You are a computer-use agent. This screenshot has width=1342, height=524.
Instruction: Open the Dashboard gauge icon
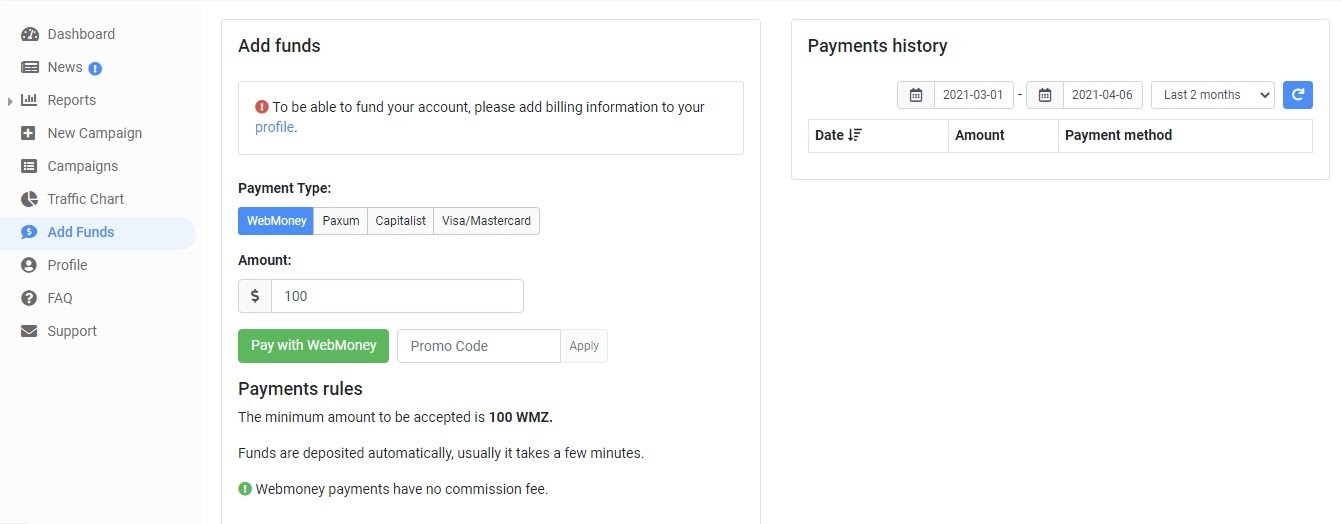[29, 34]
